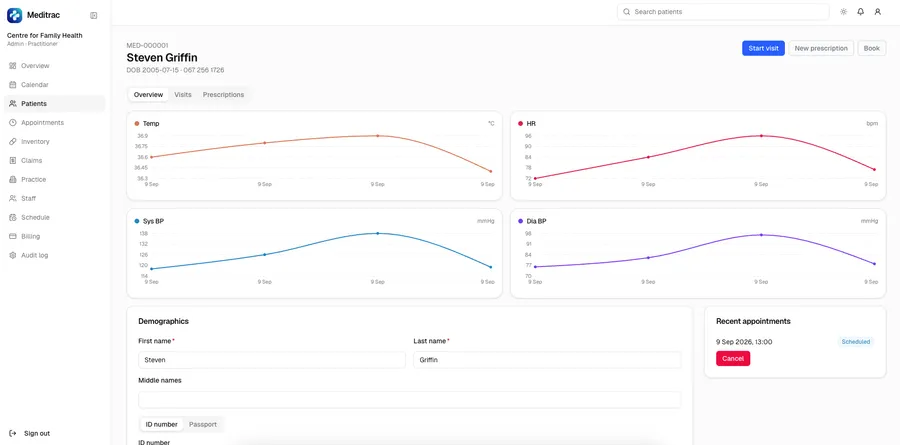Click the Dia BP chart peak point

click(761, 235)
